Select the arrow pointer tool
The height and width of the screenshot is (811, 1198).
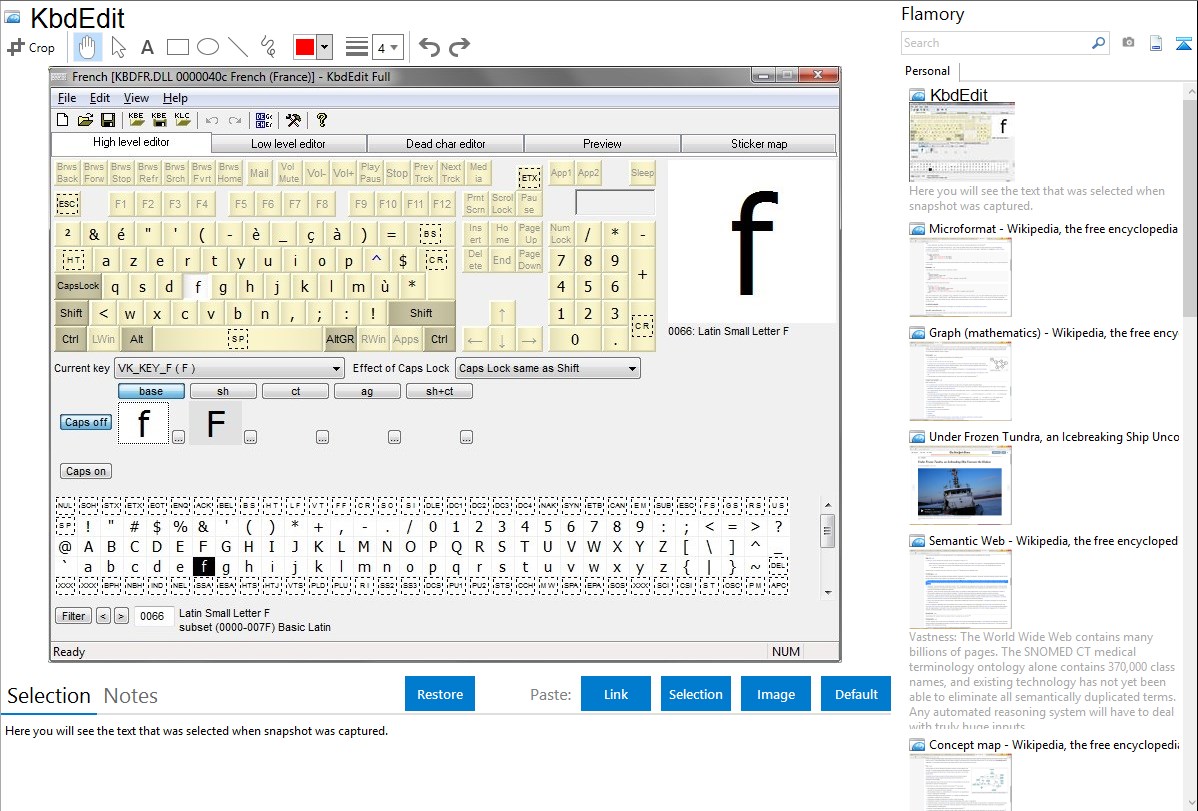point(118,47)
